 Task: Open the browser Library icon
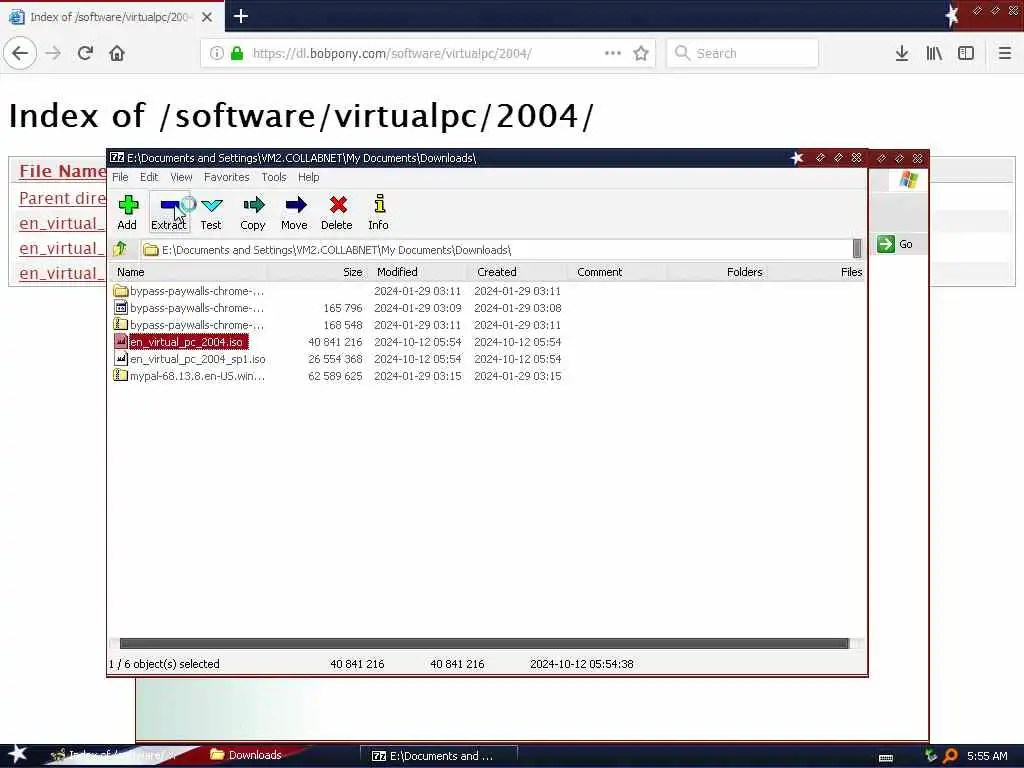point(934,53)
